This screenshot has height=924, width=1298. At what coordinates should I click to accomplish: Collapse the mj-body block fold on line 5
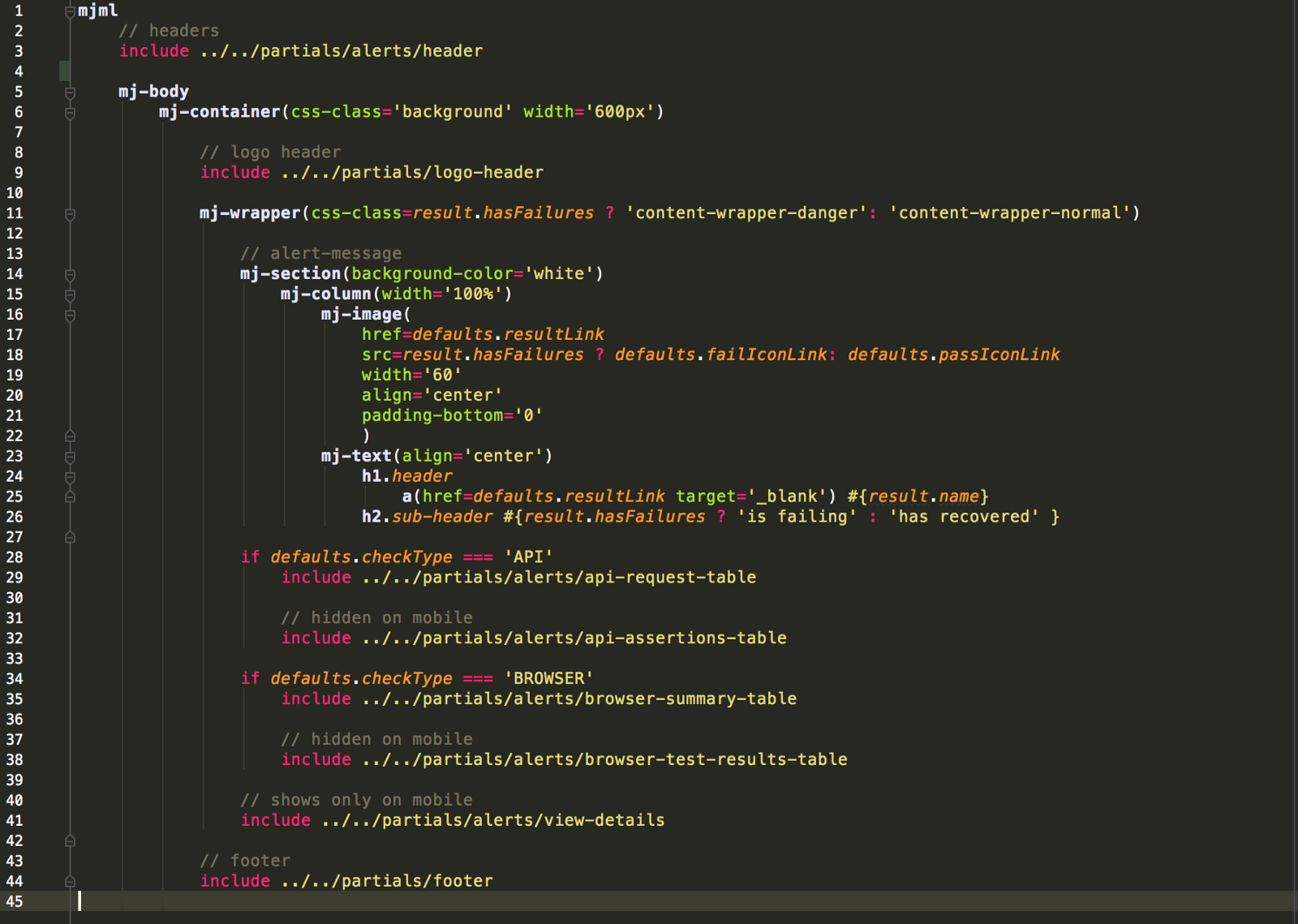[x=71, y=92]
